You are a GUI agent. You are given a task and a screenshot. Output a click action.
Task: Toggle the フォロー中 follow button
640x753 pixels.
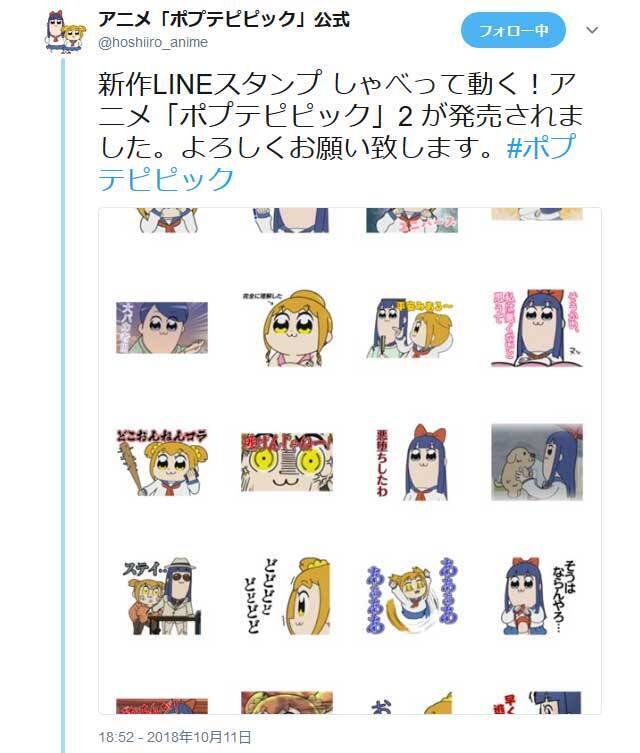513,30
